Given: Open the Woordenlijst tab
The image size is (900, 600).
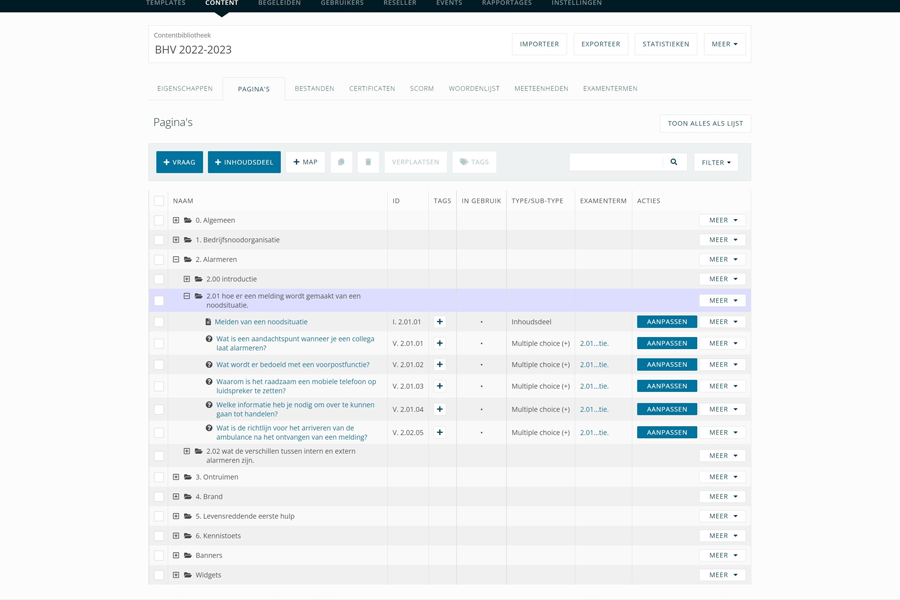Looking at the screenshot, I should coord(474,88).
